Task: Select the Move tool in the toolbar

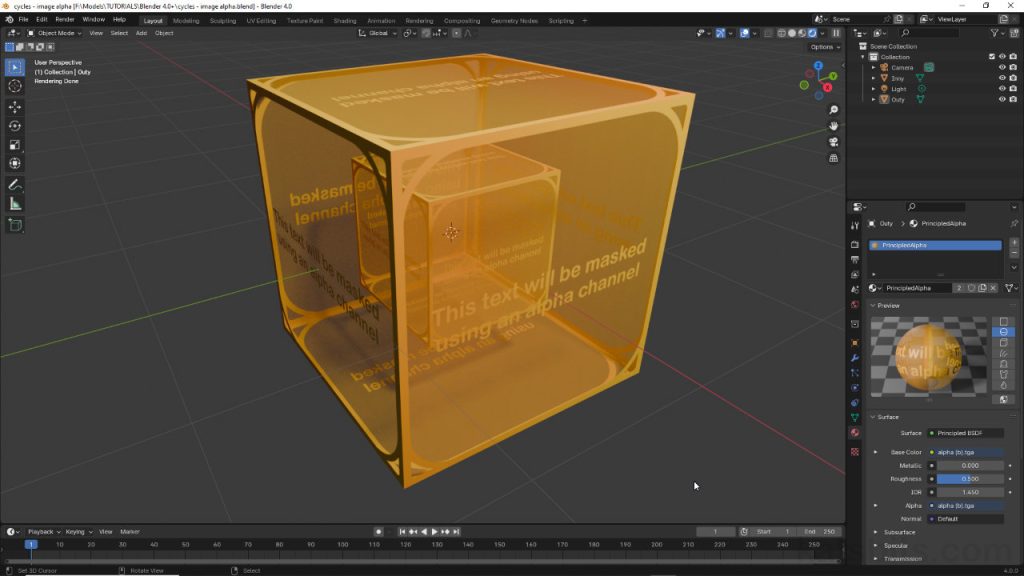Action: point(14,109)
